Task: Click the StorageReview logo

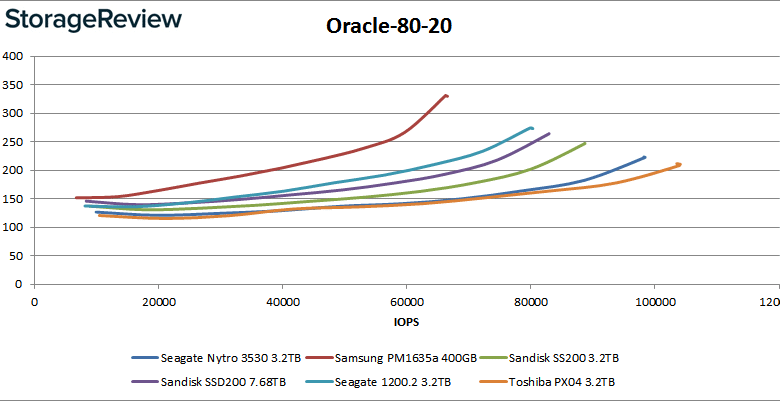Action: [x=94, y=20]
